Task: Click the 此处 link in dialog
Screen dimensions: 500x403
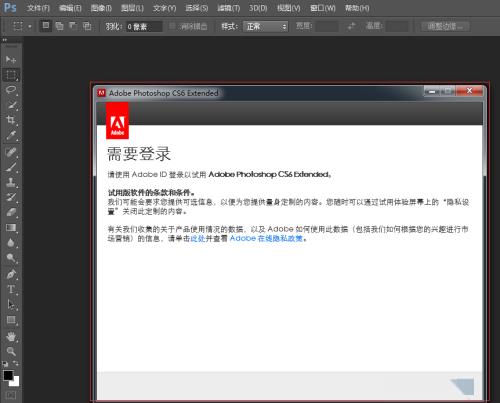Action: pyautogui.click(x=197, y=239)
